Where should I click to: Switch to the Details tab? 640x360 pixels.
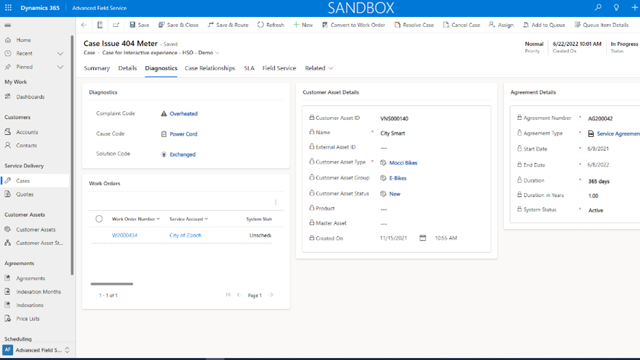tap(127, 68)
